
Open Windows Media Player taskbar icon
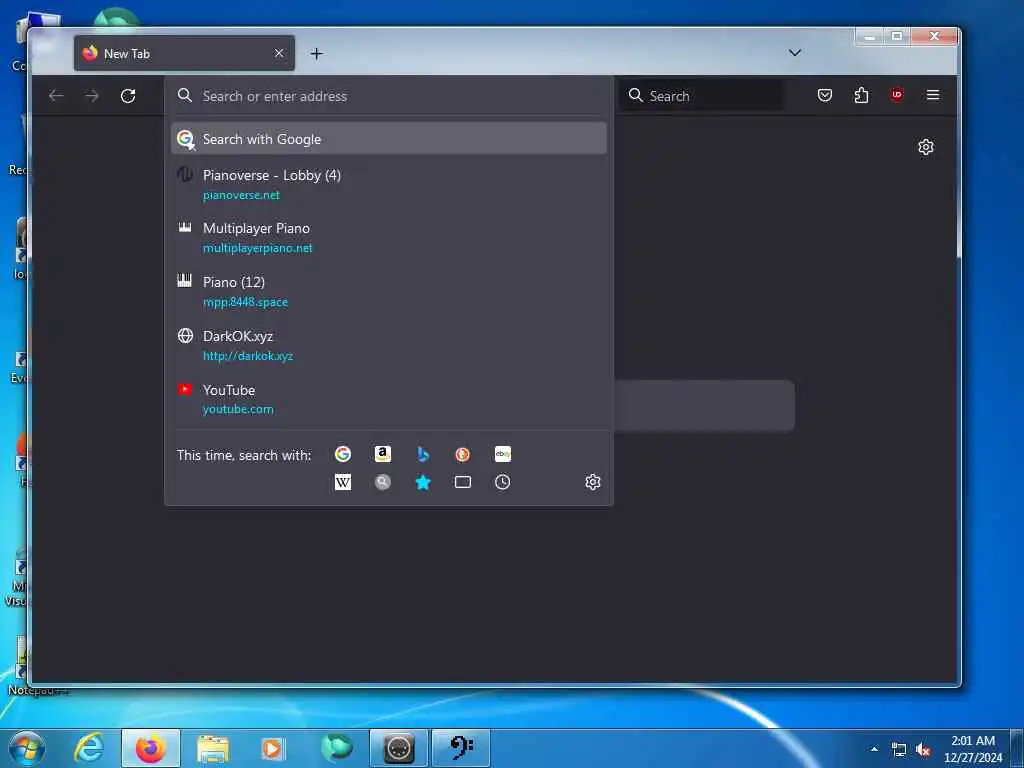tap(272, 748)
